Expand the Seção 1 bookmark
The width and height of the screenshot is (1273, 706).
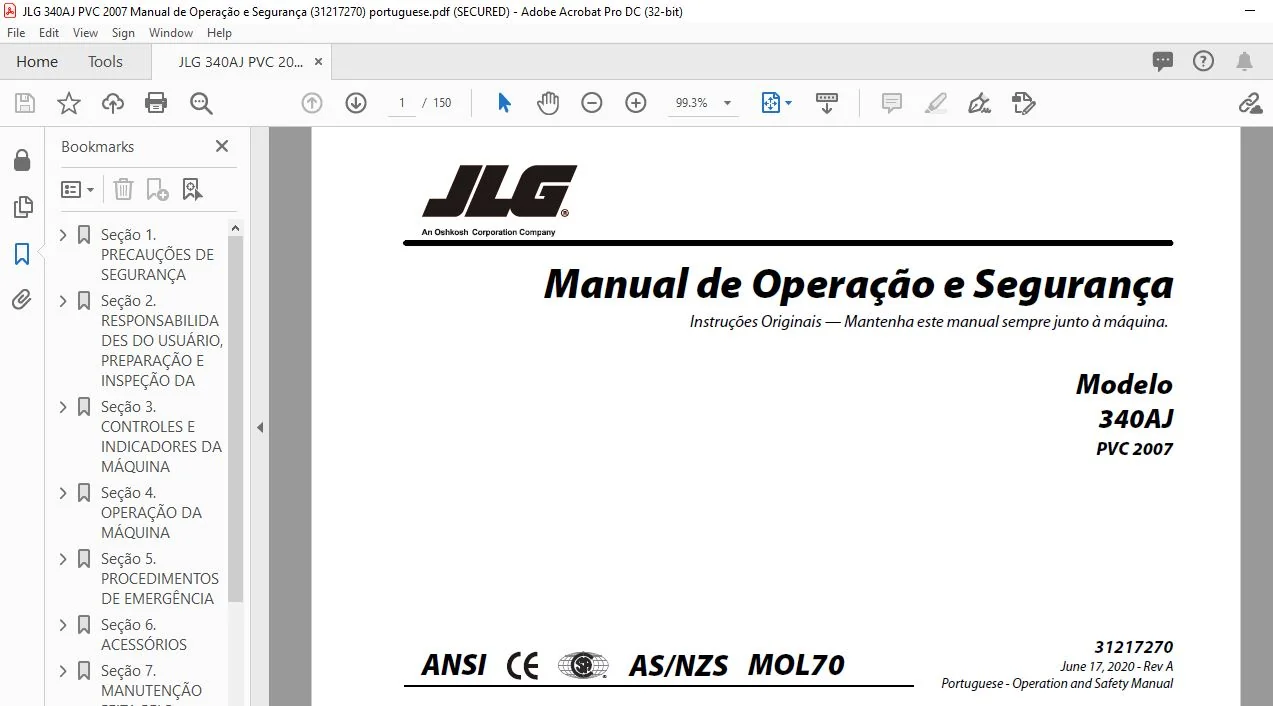click(64, 235)
